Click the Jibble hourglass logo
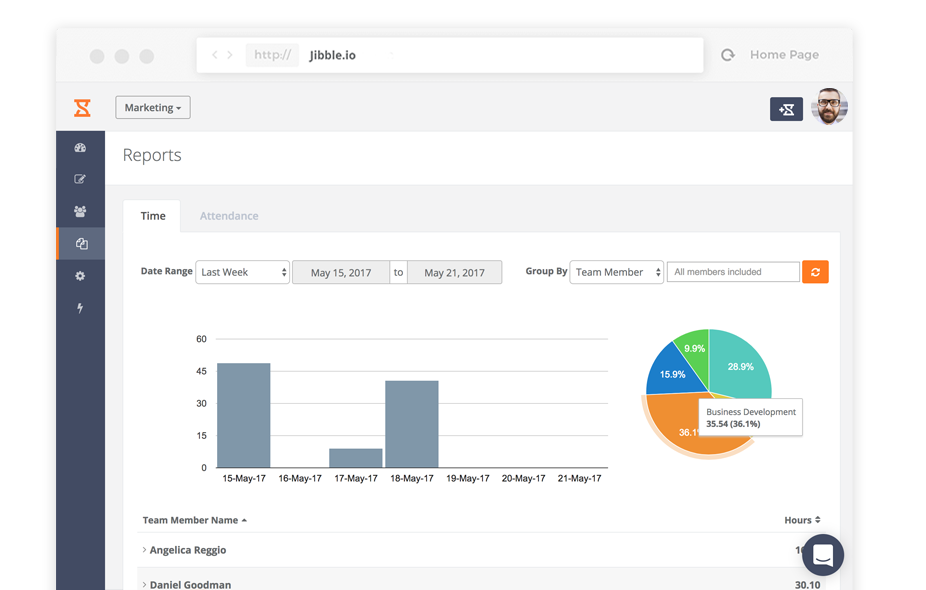The image size is (926, 590). (x=82, y=108)
